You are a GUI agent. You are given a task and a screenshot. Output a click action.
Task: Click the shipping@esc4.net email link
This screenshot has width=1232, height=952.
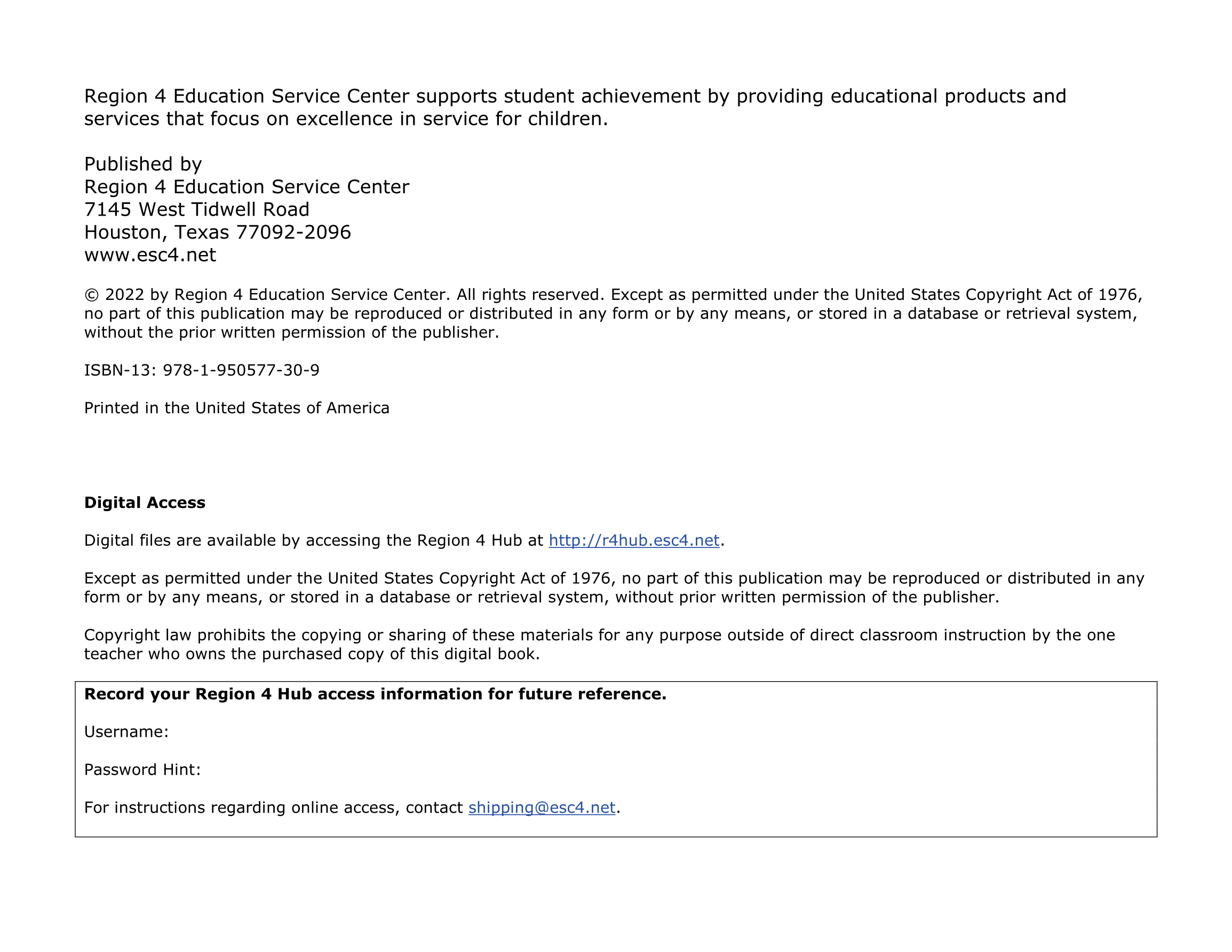[x=542, y=807]
